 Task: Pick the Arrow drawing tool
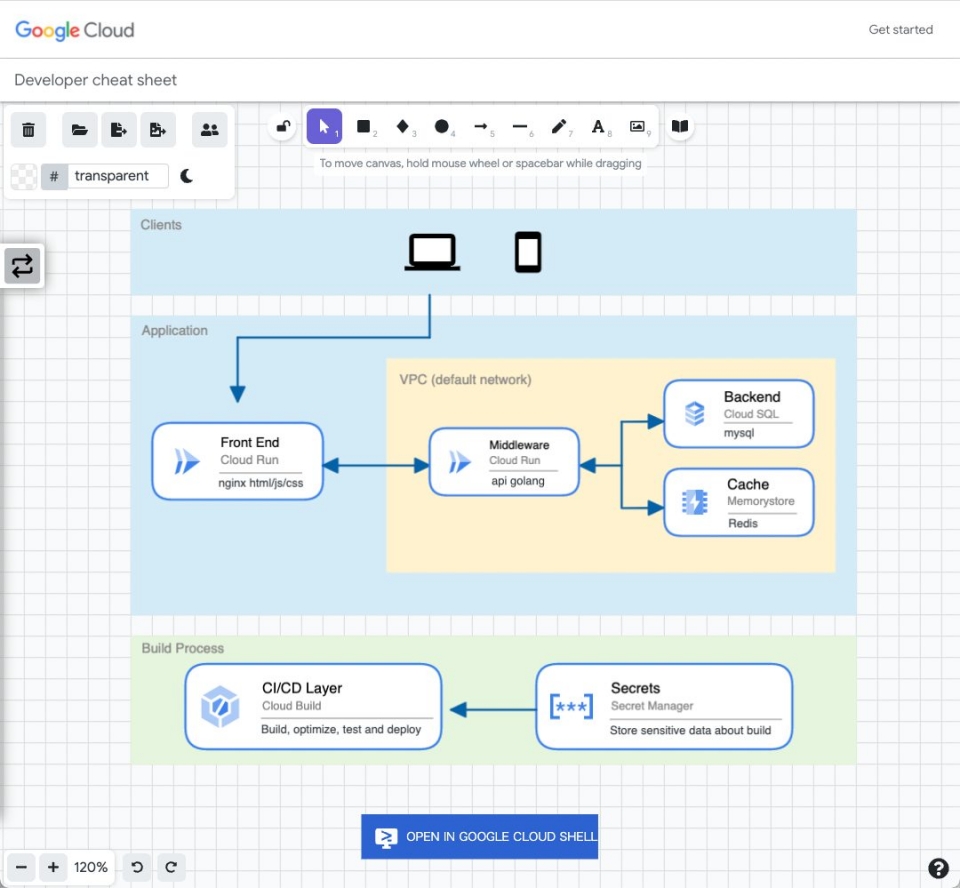click(481, 127)
